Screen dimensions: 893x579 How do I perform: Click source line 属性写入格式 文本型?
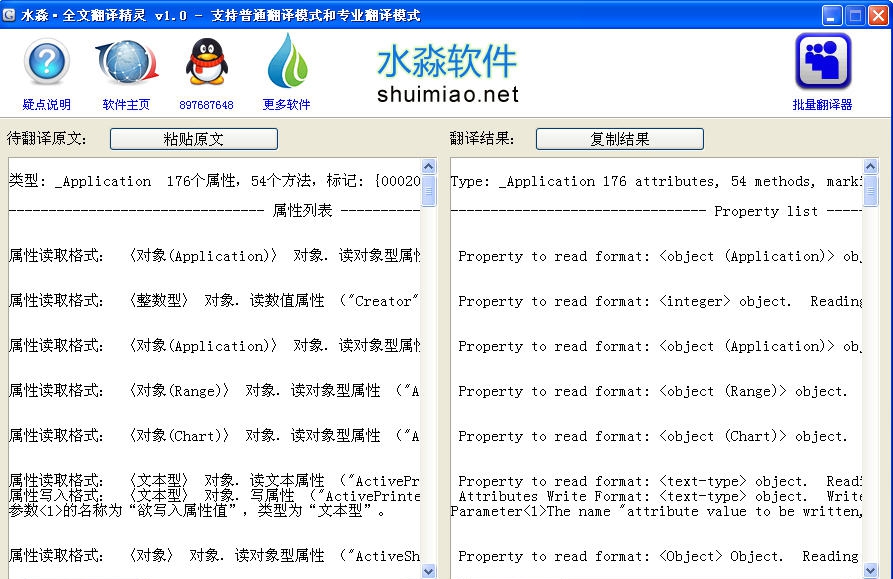tap(215, 496)
